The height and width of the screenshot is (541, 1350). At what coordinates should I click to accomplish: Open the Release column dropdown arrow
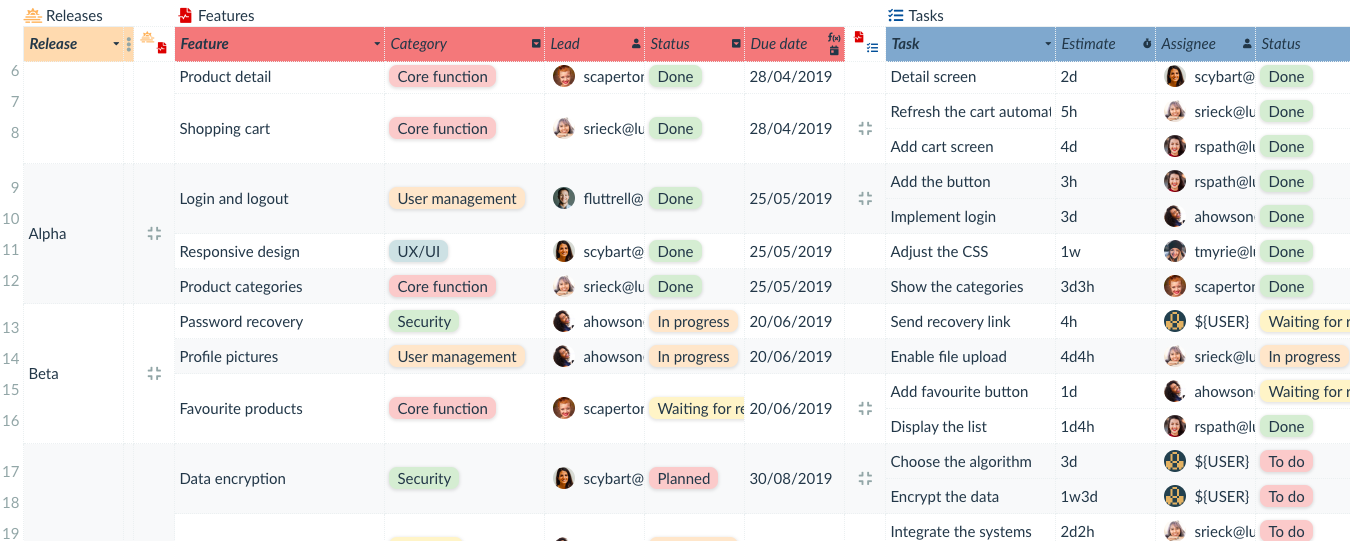pyautogui.click(x=116, y=44)
